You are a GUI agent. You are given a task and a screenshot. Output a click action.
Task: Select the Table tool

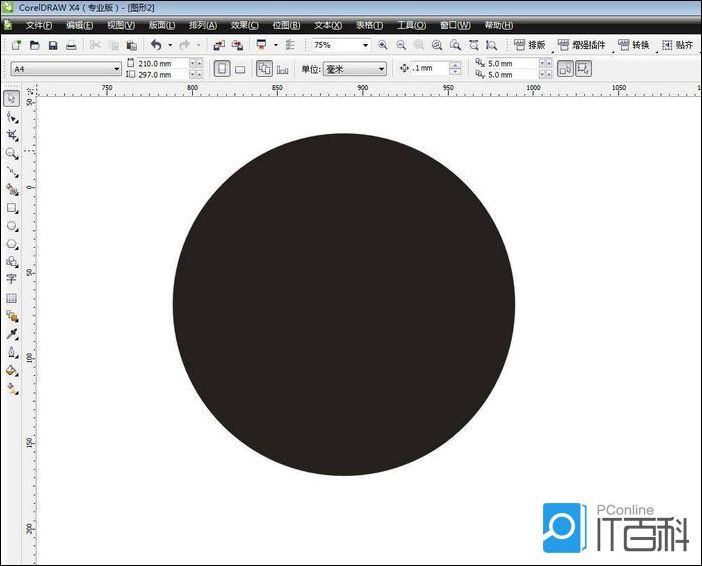(12, 298)
